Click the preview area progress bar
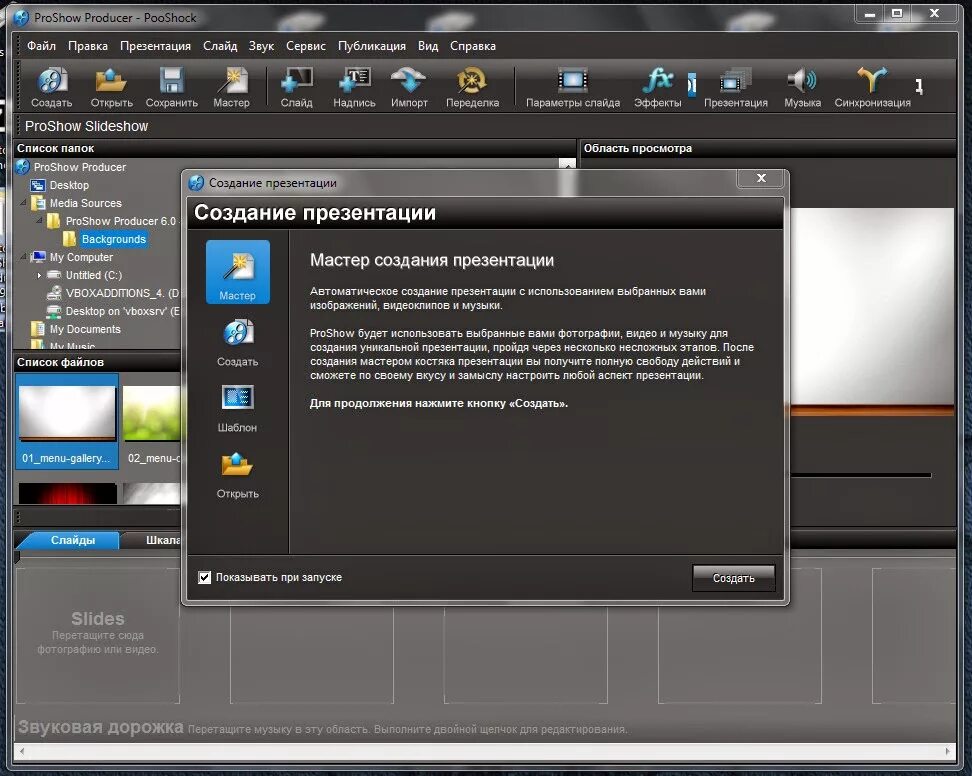Image resolution: width=972 pixels, height=776 pixels. (861, 475)
